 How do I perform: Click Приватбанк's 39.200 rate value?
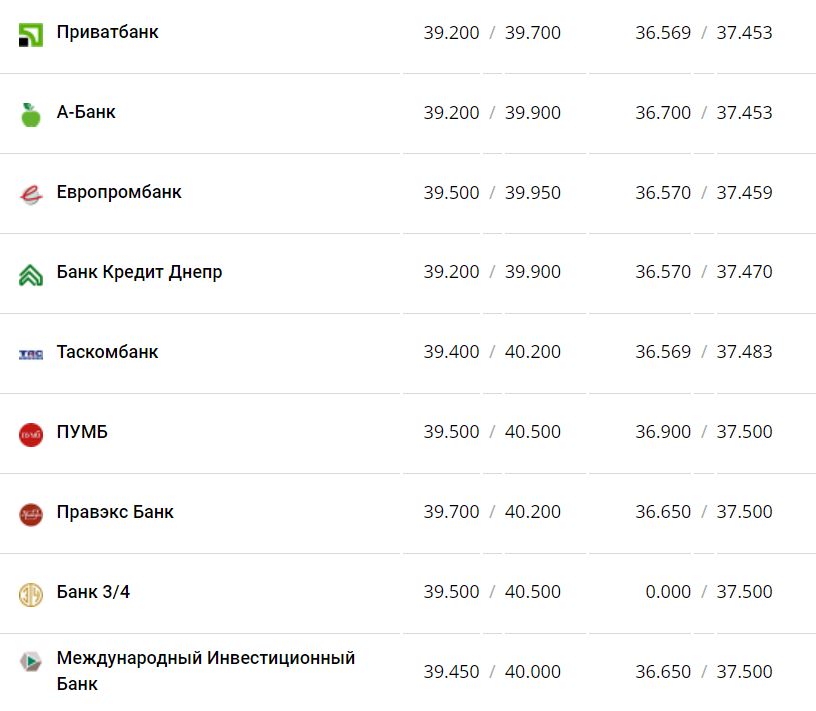[451, 33]
